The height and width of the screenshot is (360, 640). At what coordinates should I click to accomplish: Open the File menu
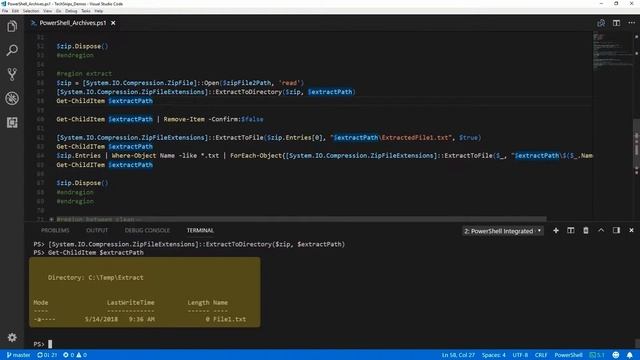tap(5, 11)
